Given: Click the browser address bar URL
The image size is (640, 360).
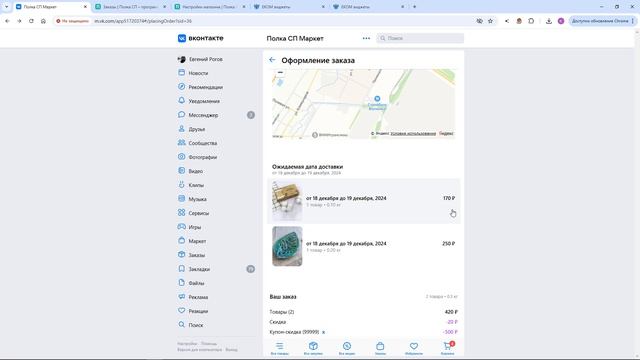Looking at the screenshot, I should (x=143, y=21).
